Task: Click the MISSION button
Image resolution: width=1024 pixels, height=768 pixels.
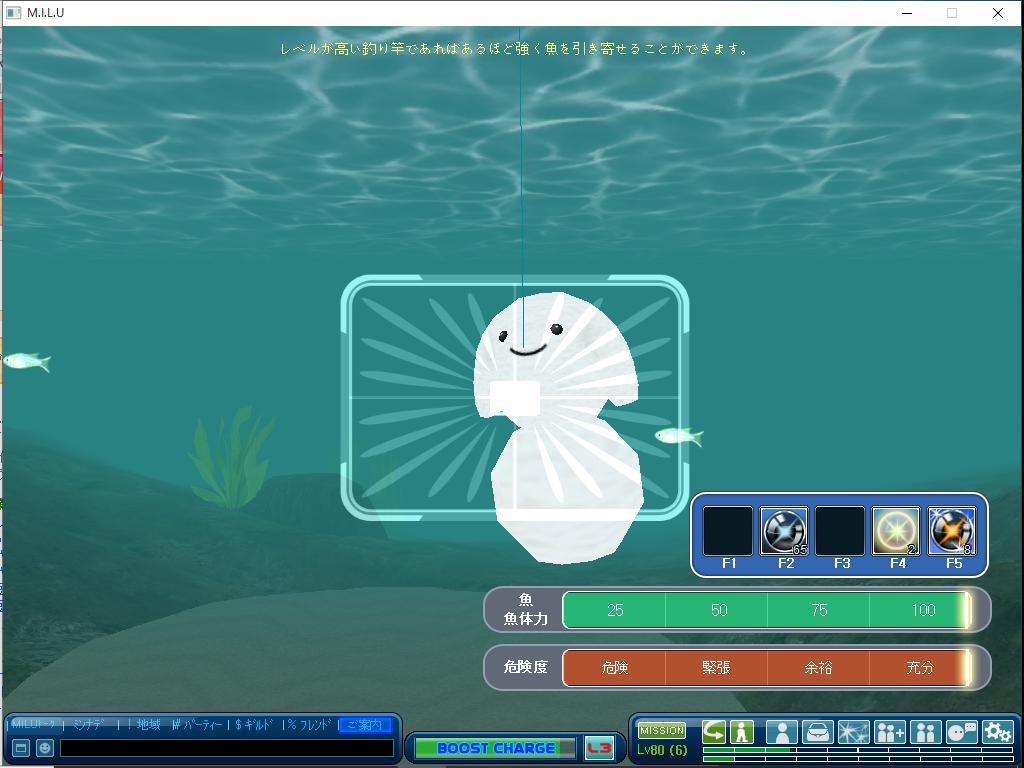Action: pyautogui.click(x=662, y=730)
